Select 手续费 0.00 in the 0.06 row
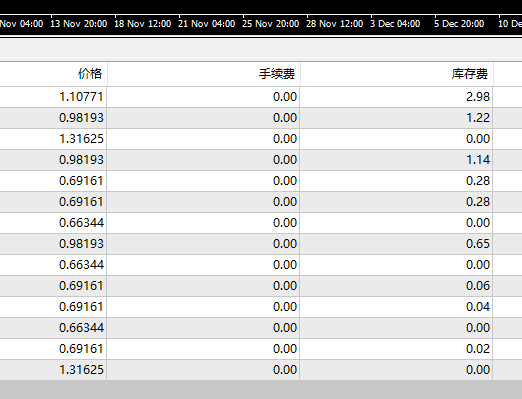Image resolution: width=522 pixels, height=399 pixels. pos(285,286)
